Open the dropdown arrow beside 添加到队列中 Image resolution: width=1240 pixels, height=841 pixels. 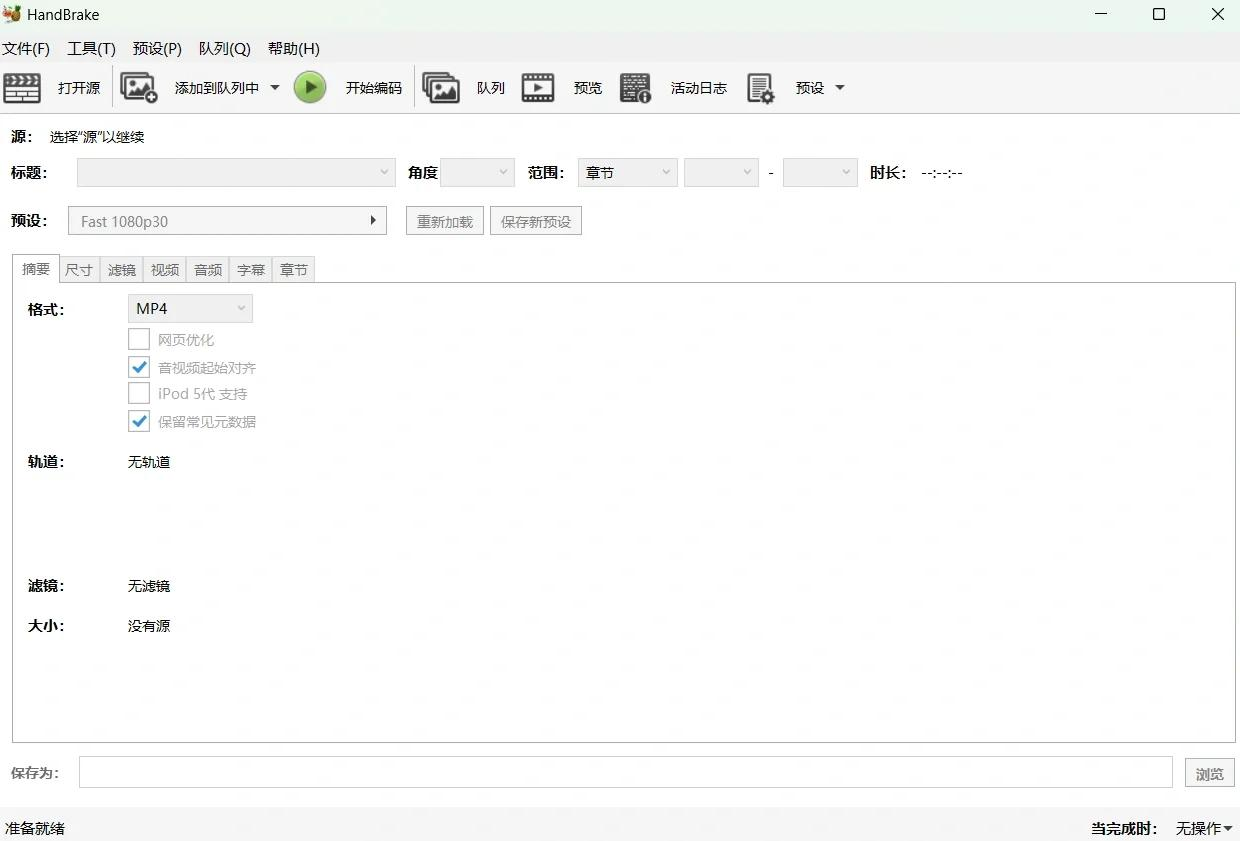[x=275, y=88]
